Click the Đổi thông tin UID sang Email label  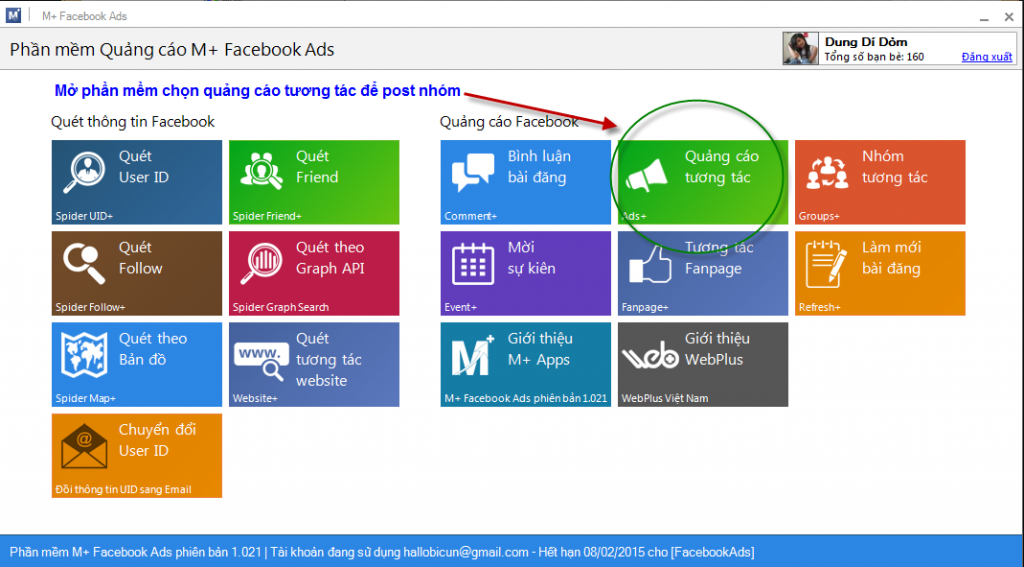pyautogui.click(x=123, y=489)
